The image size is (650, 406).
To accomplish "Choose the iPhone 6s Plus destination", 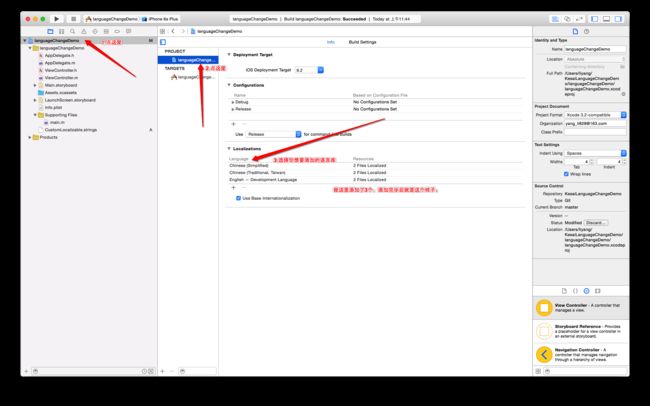I will [160, 19].
